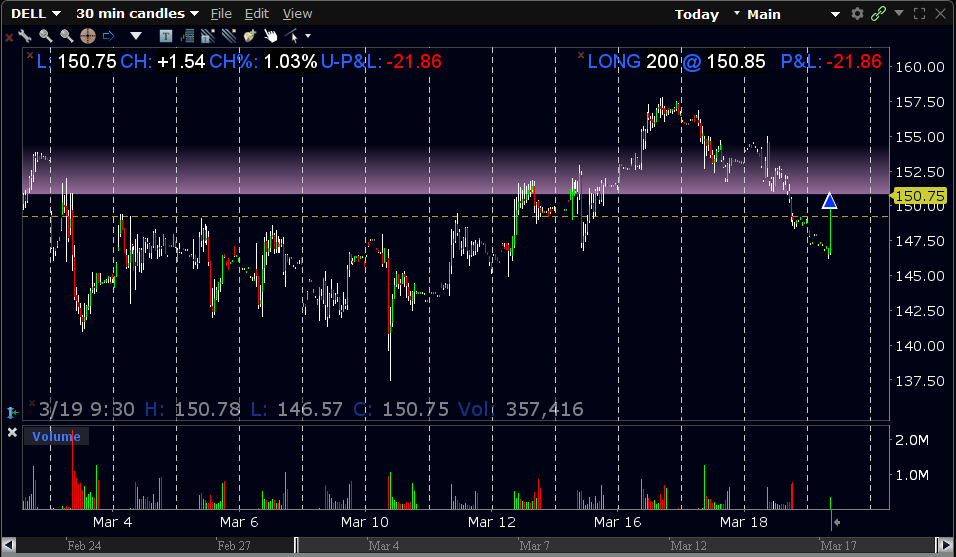The width and height of the screenshot is (956, 557).
Task: Click the Mar 16 date label
Action: point(618,522)
